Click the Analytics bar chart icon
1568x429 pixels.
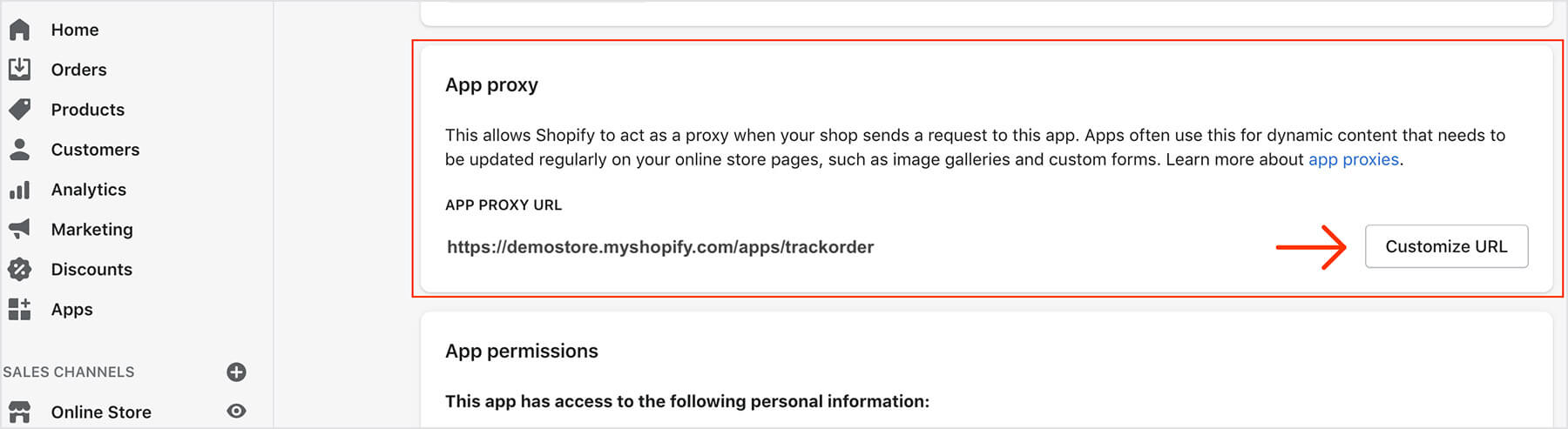pyautogui.click(x=19, y=190)
